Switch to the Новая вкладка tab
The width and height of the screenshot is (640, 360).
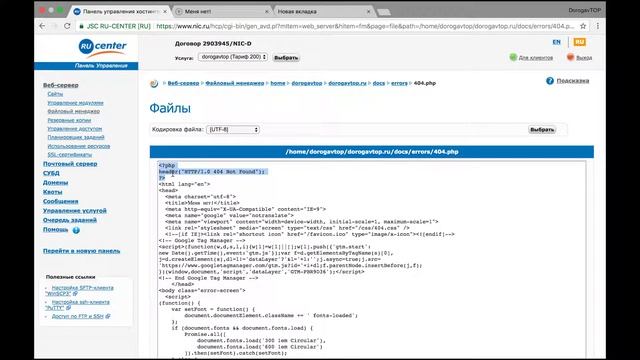click(323, 11)
